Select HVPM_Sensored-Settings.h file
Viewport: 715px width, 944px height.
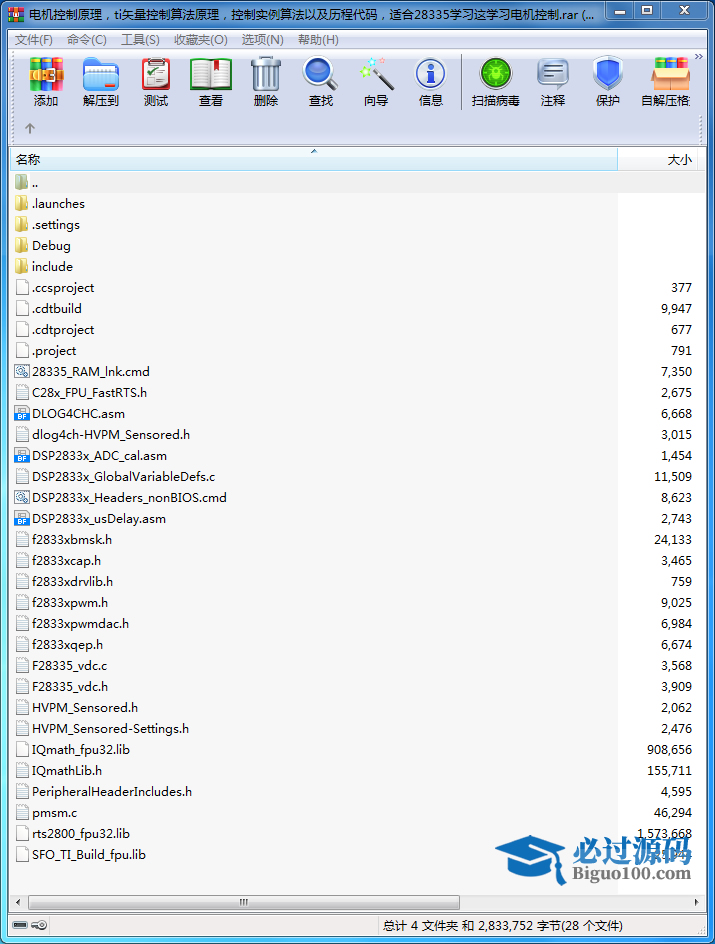tap(102, 729)
